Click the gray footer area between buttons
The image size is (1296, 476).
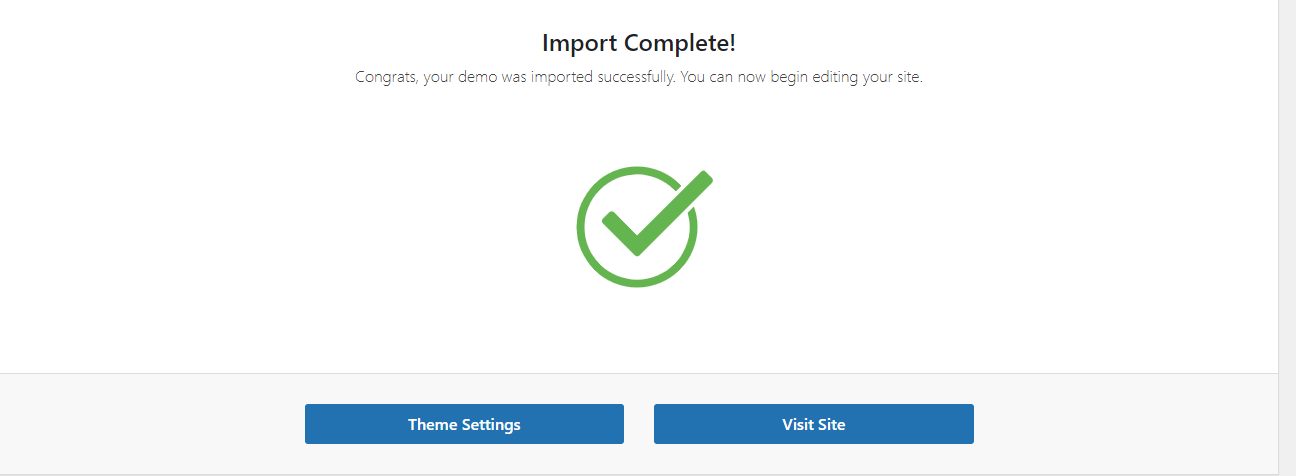639,424
